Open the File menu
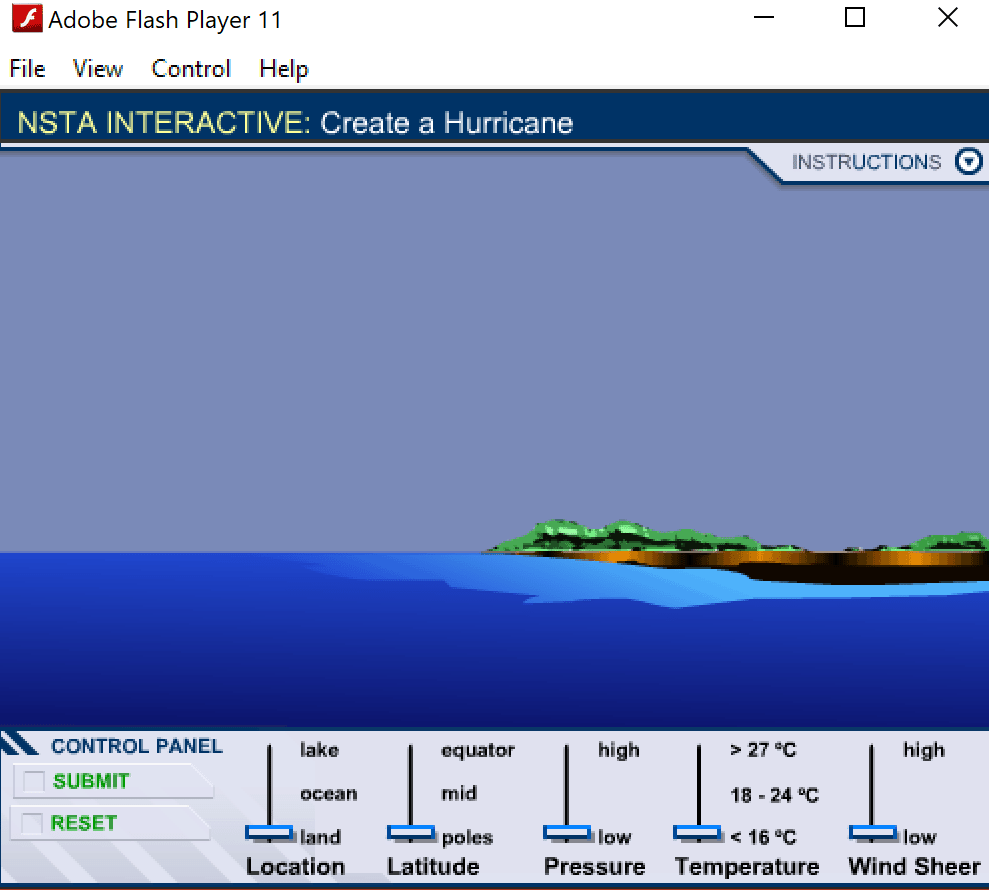The width and height of the screenshot is (989, 890). point(26,69)
